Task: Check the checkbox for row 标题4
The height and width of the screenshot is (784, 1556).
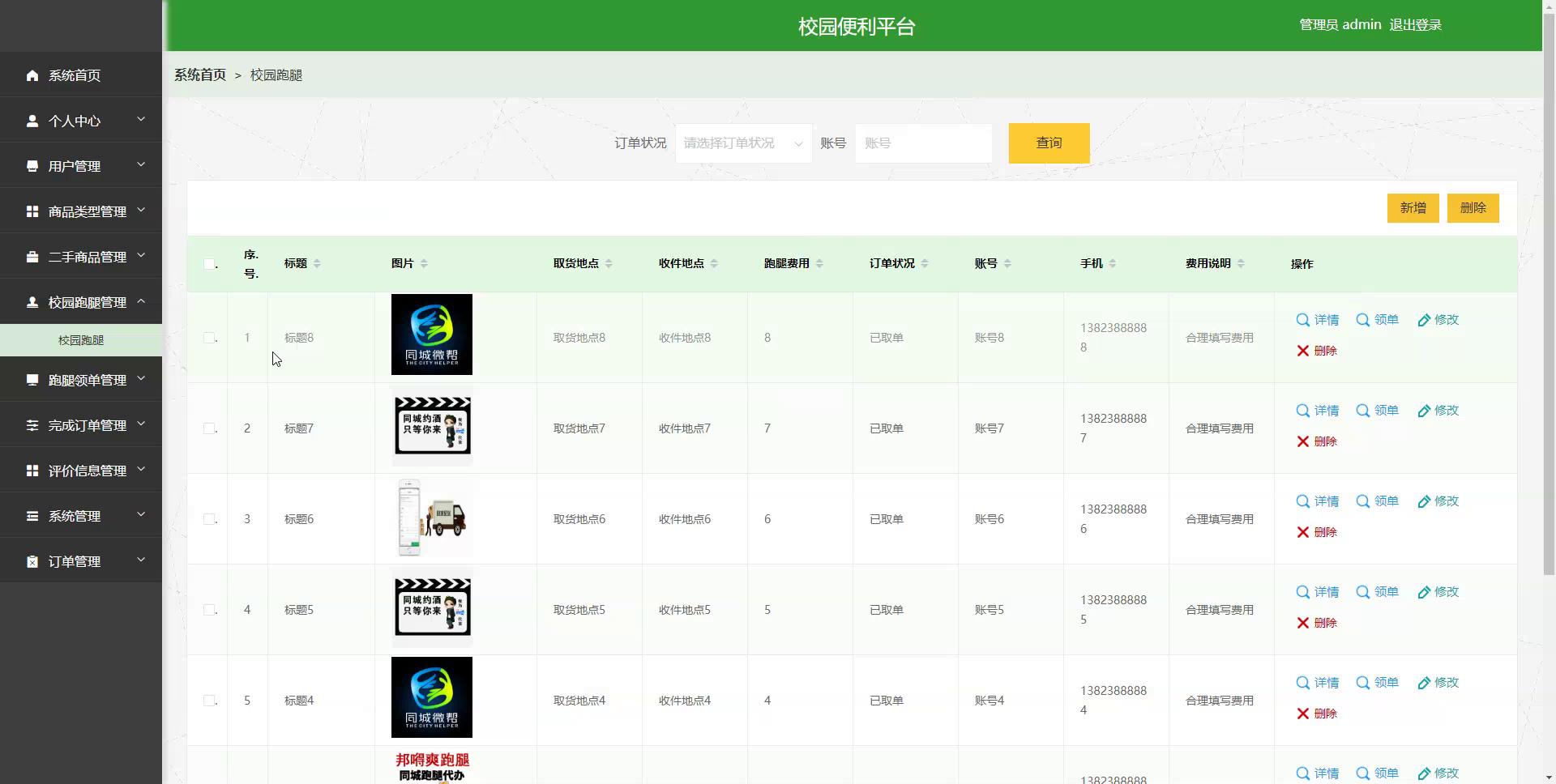Action: point(209,701)
